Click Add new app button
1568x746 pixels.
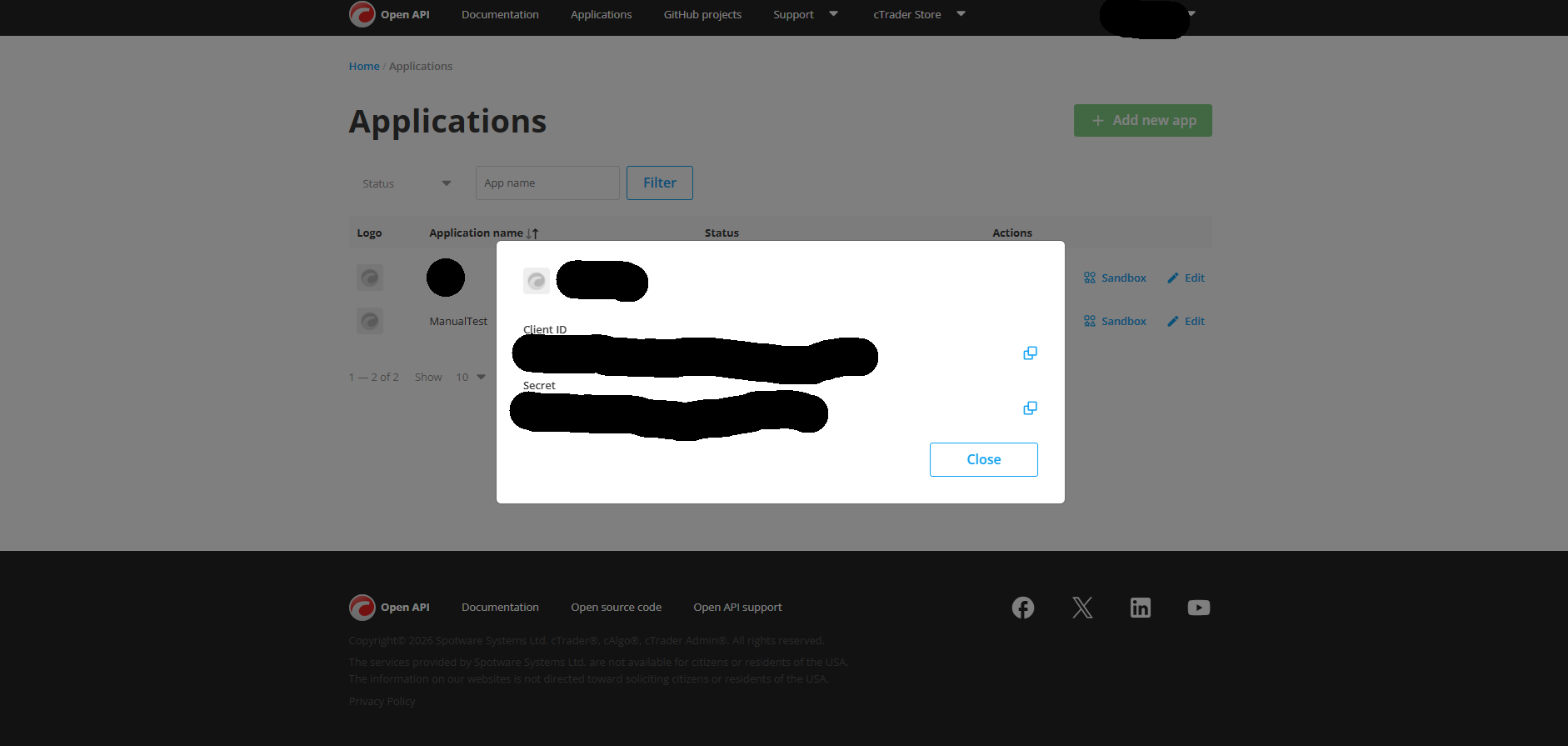tap(1142, 120)
